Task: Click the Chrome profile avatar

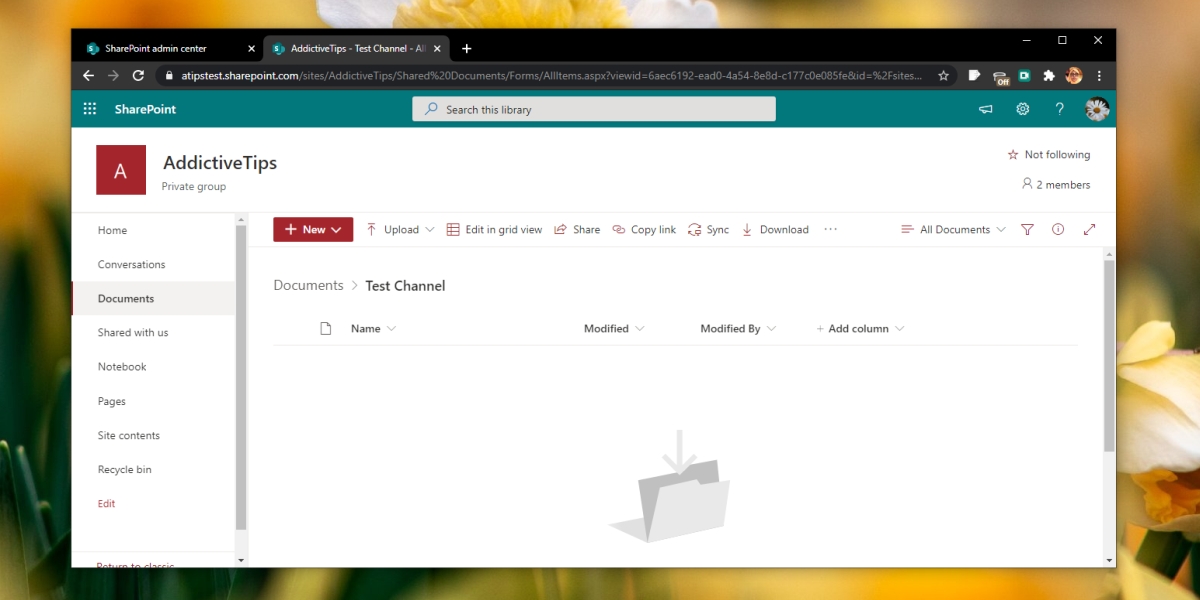Action: [x=1074, y=75]
